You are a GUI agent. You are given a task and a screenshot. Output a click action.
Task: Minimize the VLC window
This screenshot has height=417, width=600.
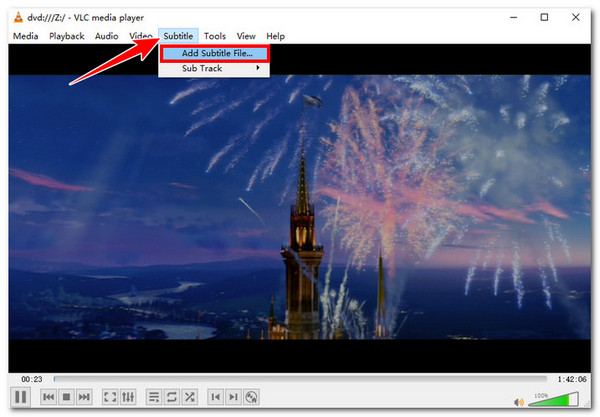pos(514,17)
